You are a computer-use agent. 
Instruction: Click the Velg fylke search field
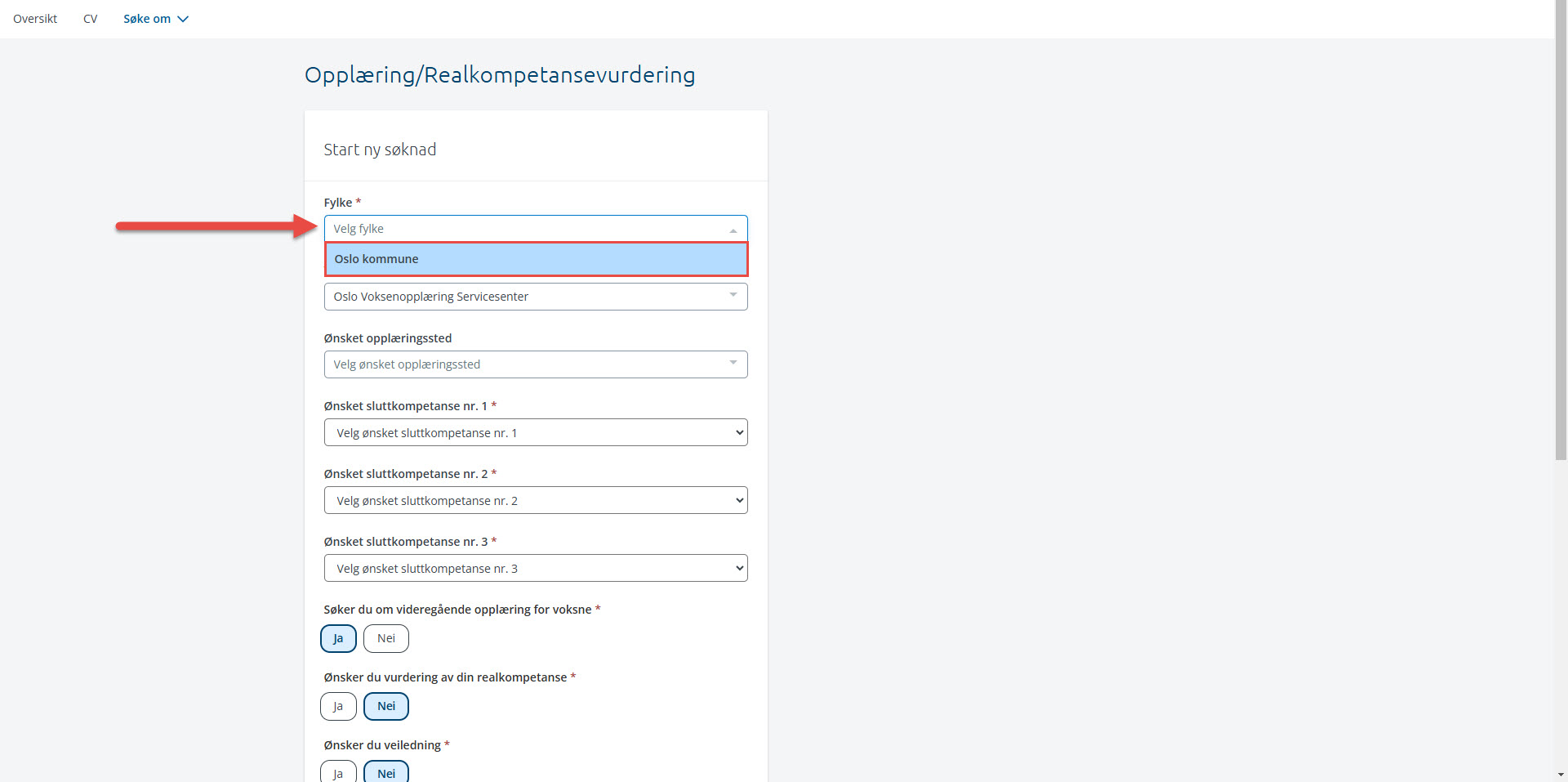523,229
